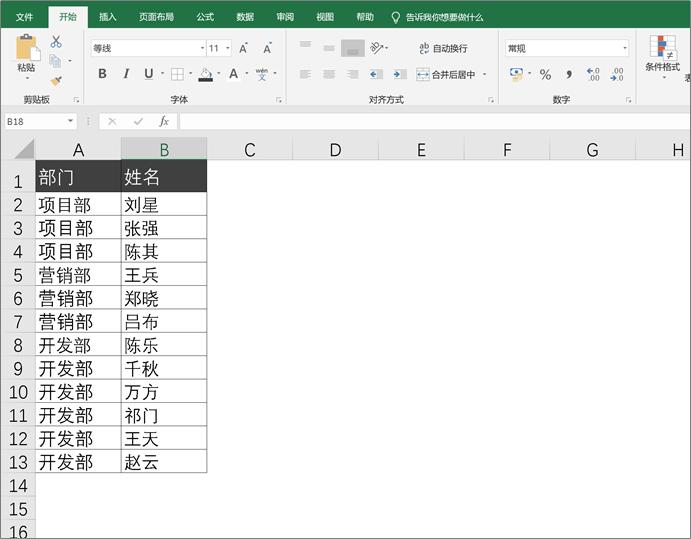Select the Format Painter brush icon

[x=56, y=80]
